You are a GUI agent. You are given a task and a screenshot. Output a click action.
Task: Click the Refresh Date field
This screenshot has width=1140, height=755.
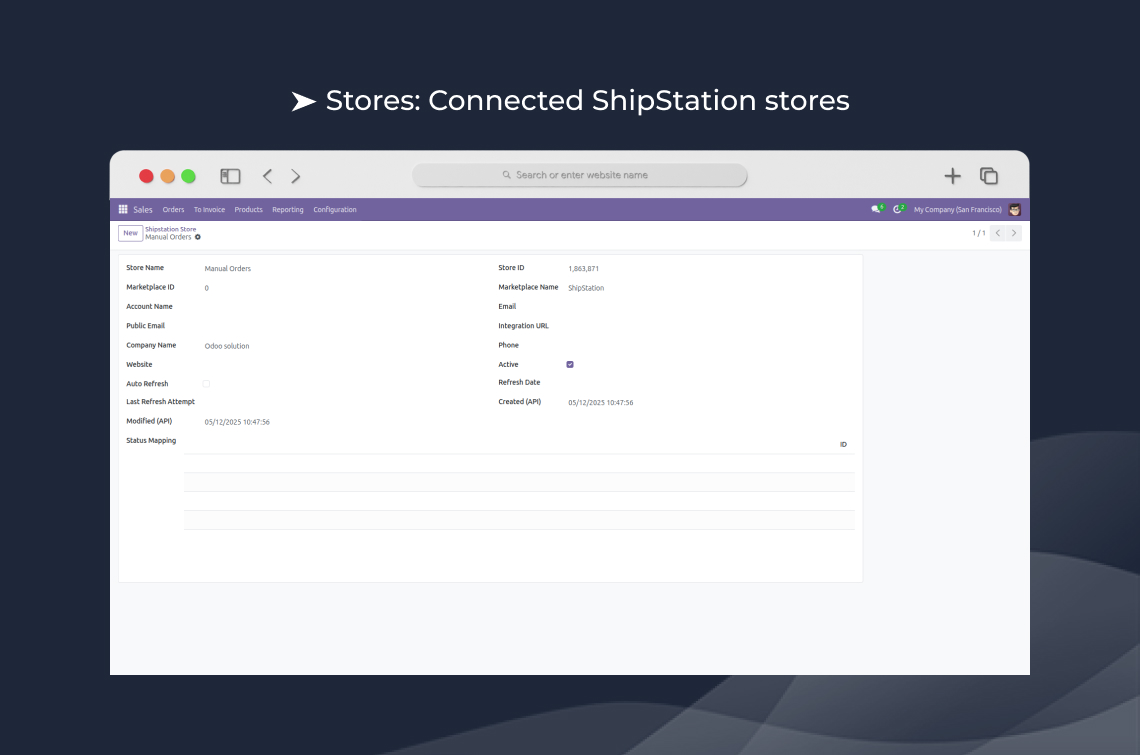pyautogui.click(x=710, y=383)
